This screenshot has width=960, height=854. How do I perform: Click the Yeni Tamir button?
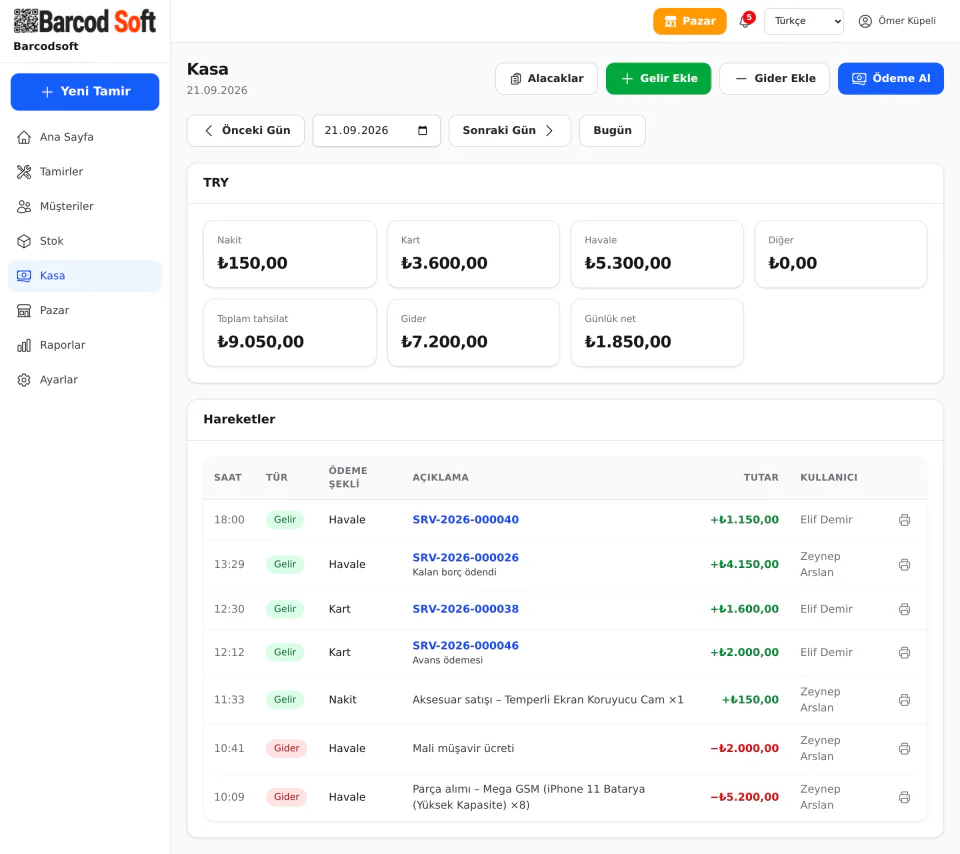coord(85,92)
